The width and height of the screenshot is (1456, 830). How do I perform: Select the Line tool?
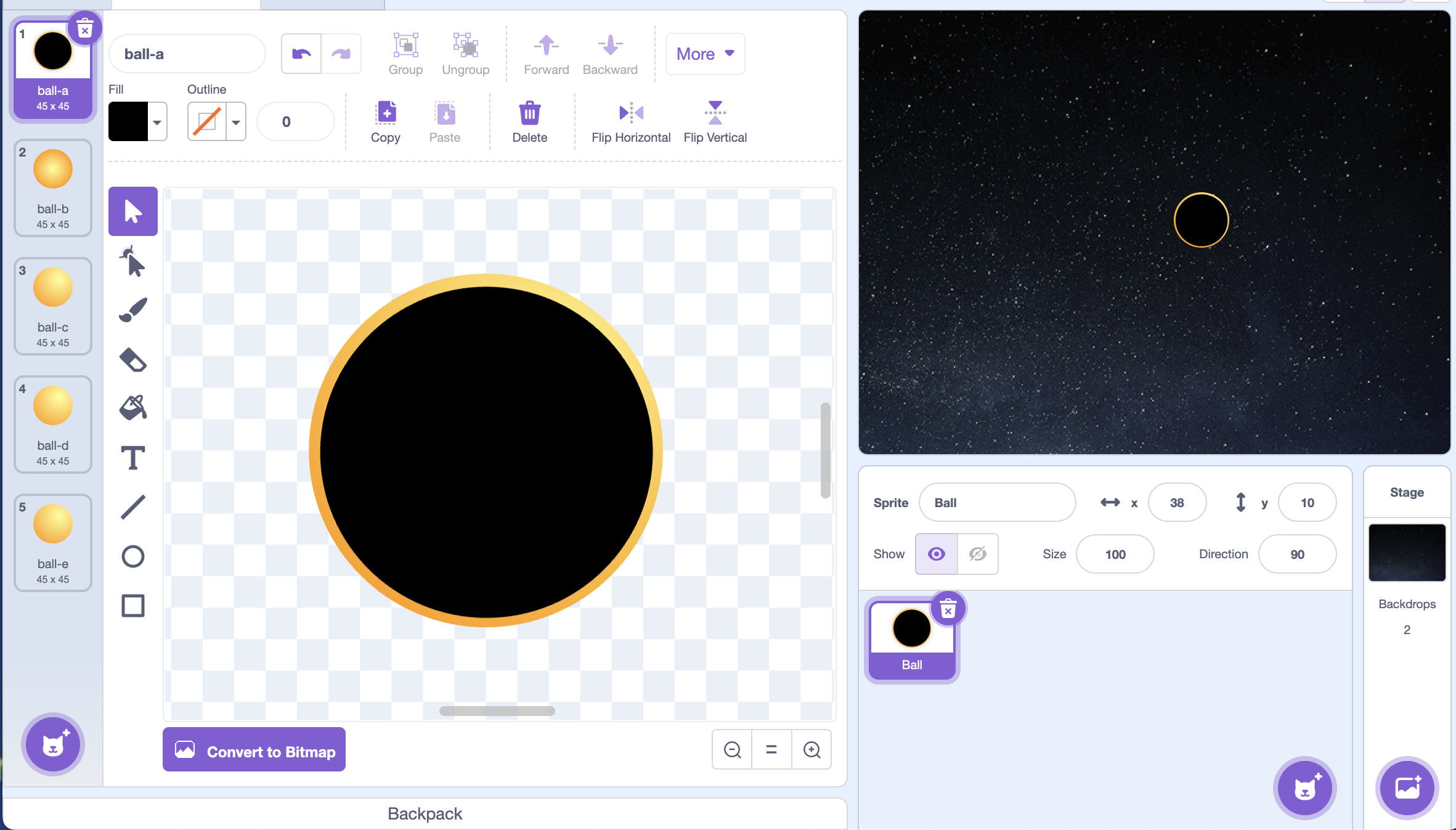(x=132, y=507)
